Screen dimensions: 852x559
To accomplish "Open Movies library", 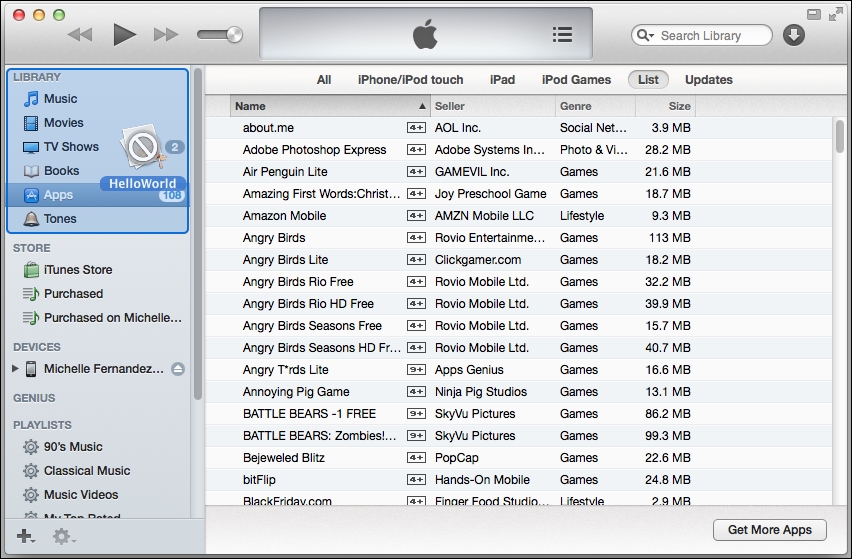I will [x=98, y=123].
